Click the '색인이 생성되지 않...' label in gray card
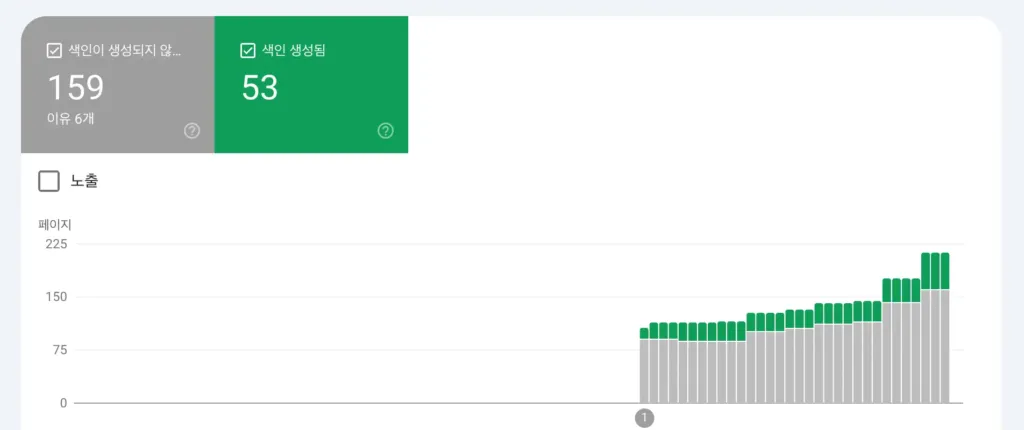 [125, 51]
